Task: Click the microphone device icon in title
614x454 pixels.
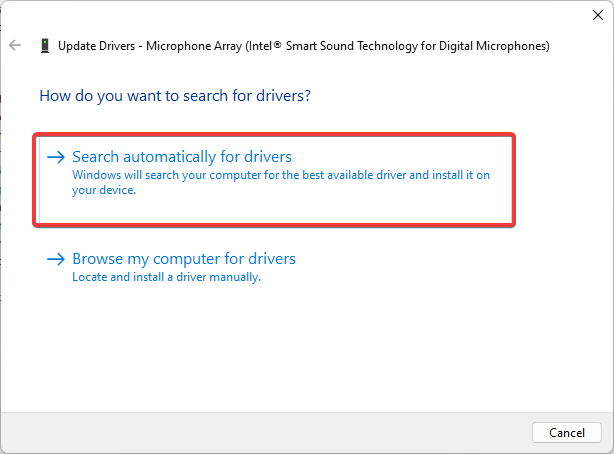Action: click(x=45, y=46)
